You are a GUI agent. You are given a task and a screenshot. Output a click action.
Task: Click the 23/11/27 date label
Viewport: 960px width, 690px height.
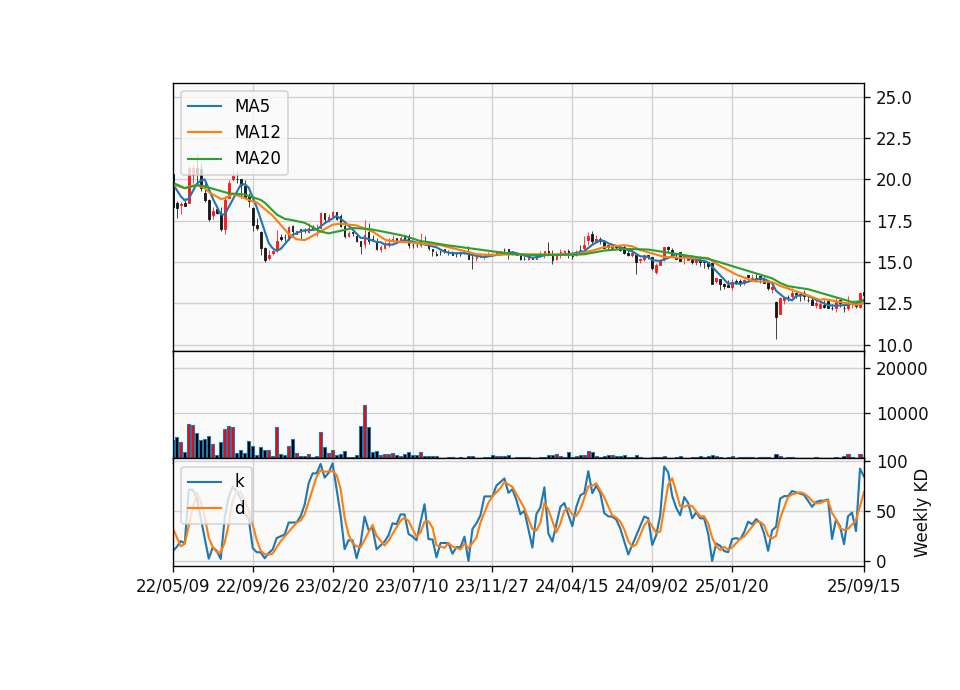pos(492,586)
